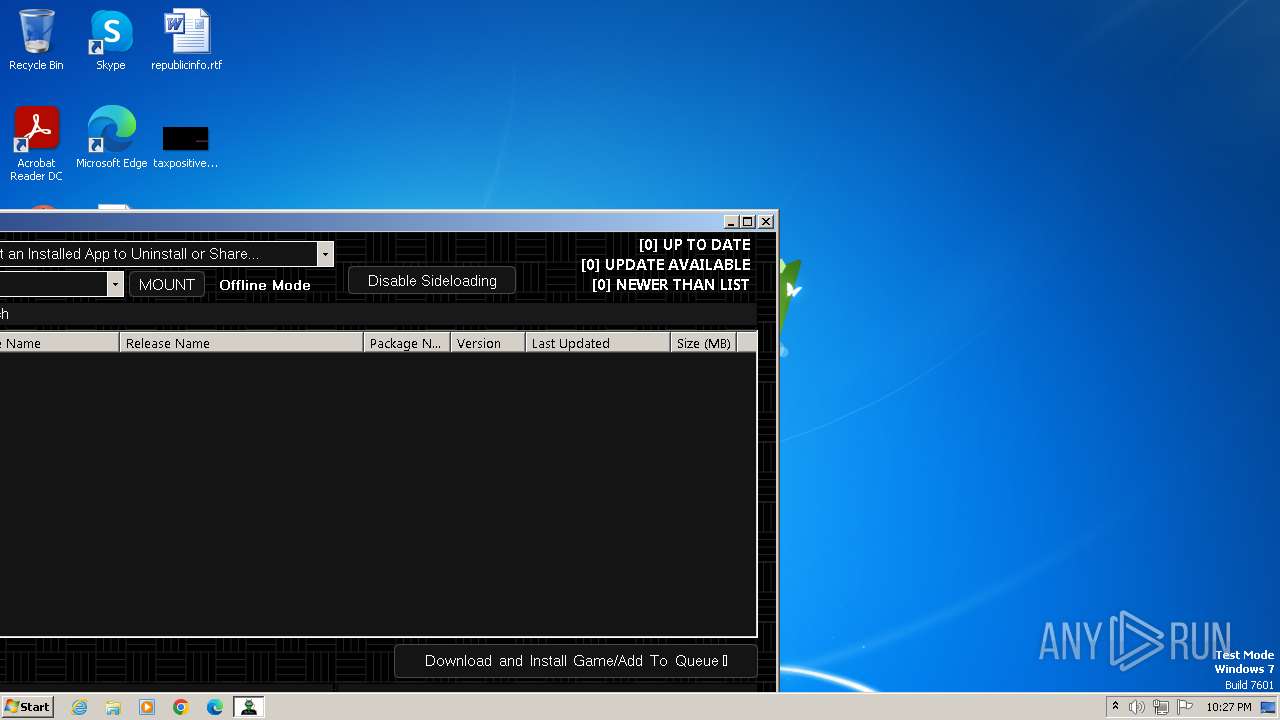Image resolution: width=1280 pixels, height=720 pixels.
Task: Click the MOUNT button
Action: coord(167,285)
